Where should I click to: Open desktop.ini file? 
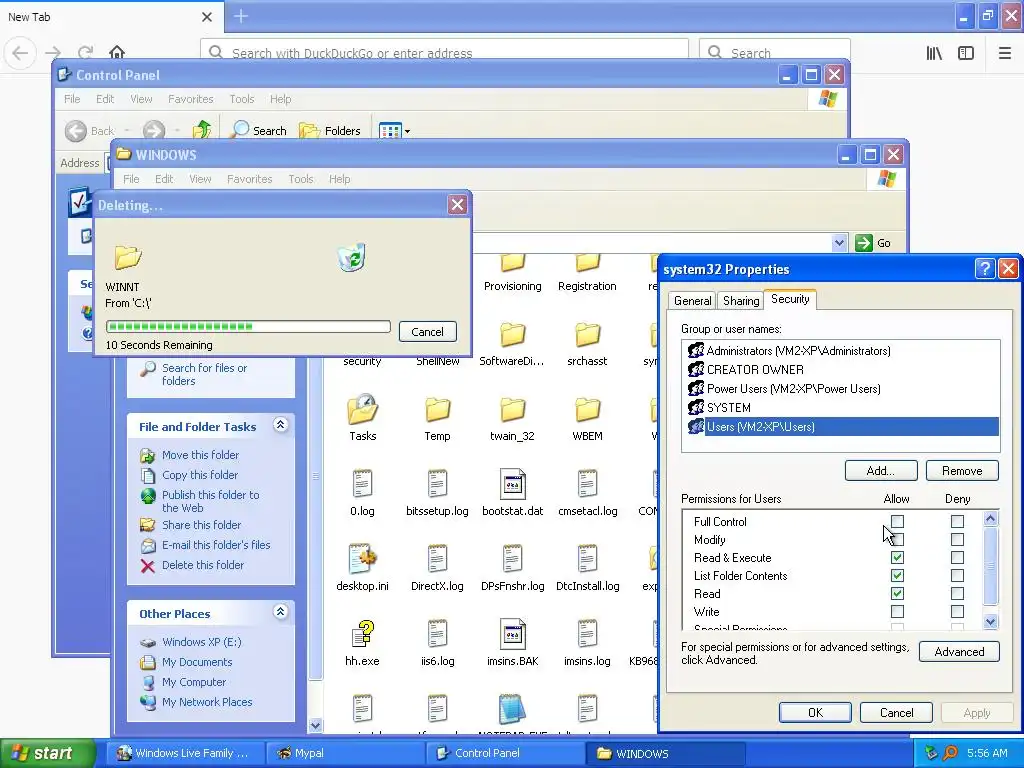click(362, 569)
